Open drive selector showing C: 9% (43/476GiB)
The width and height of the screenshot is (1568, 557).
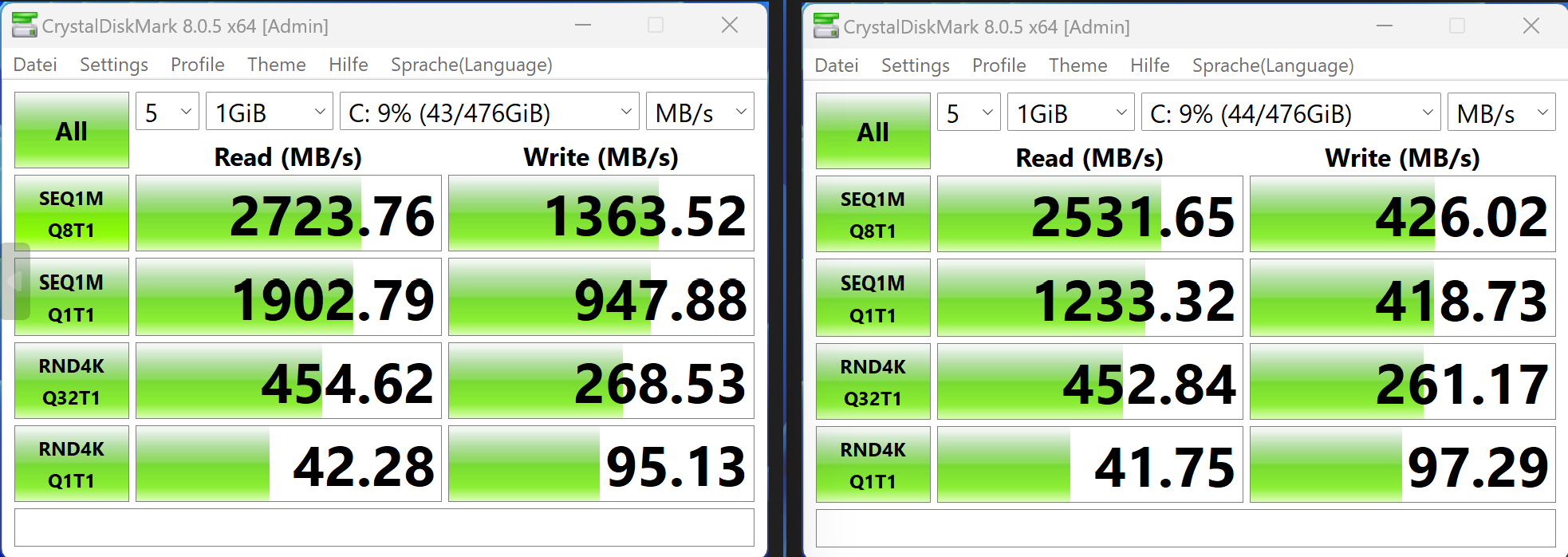pyautogui.click(x=490, y=112)
